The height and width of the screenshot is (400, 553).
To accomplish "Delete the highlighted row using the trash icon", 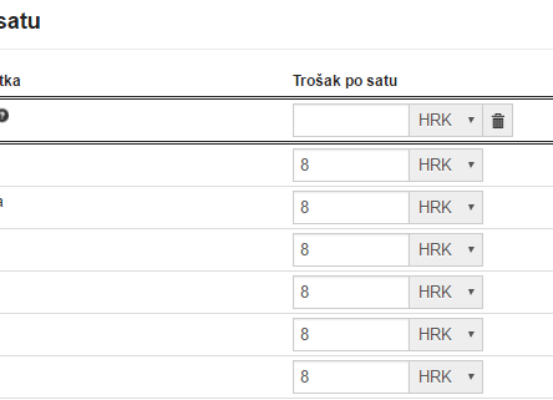I will (x=498, y=120).
